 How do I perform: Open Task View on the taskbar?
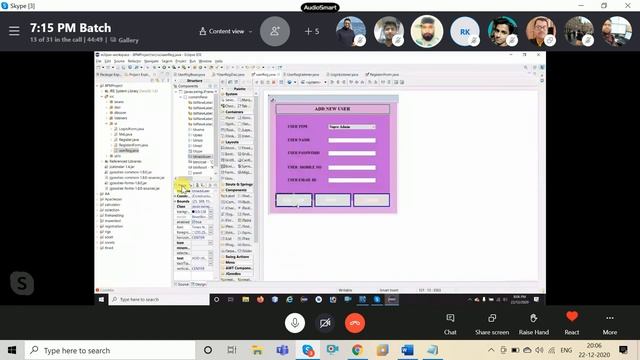pos(232,350)
